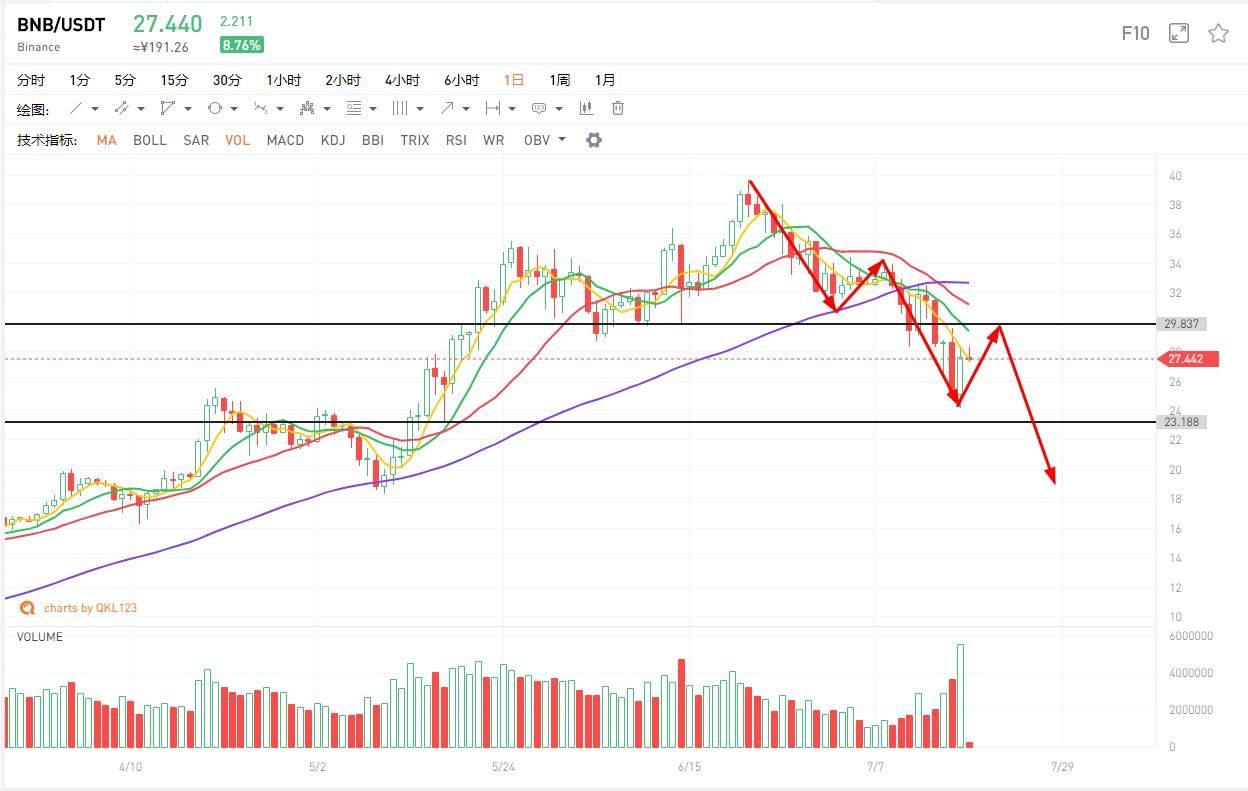The height and width of the screenshot is (791, 1248).
Task: Expand chart to fullscreen
Action: coord(1179,33)
